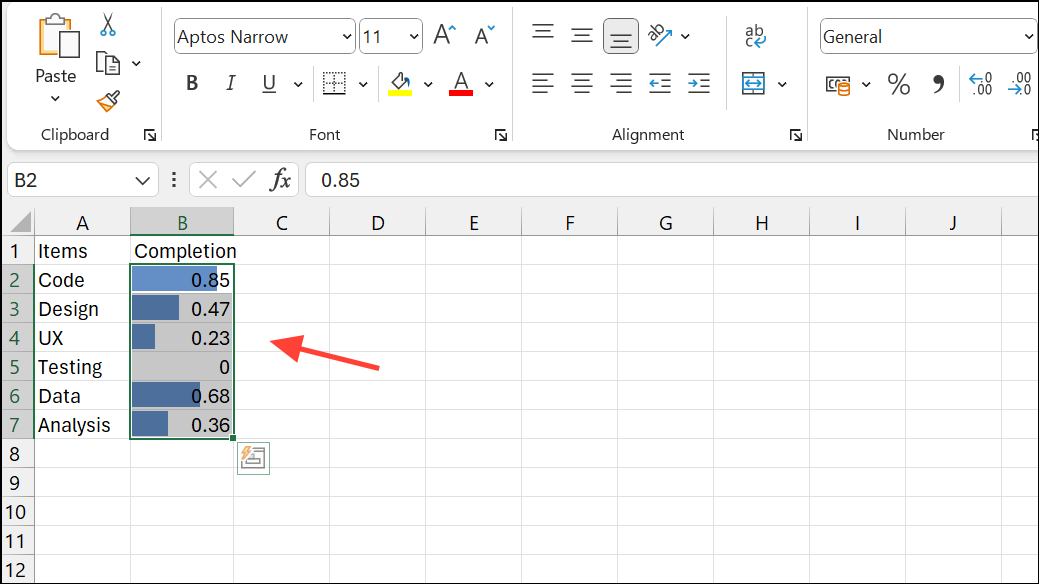Screen dimensions: 1039x584
Task: Open the Insert Function dialog via fx
Action: click(x=280, y=179)
